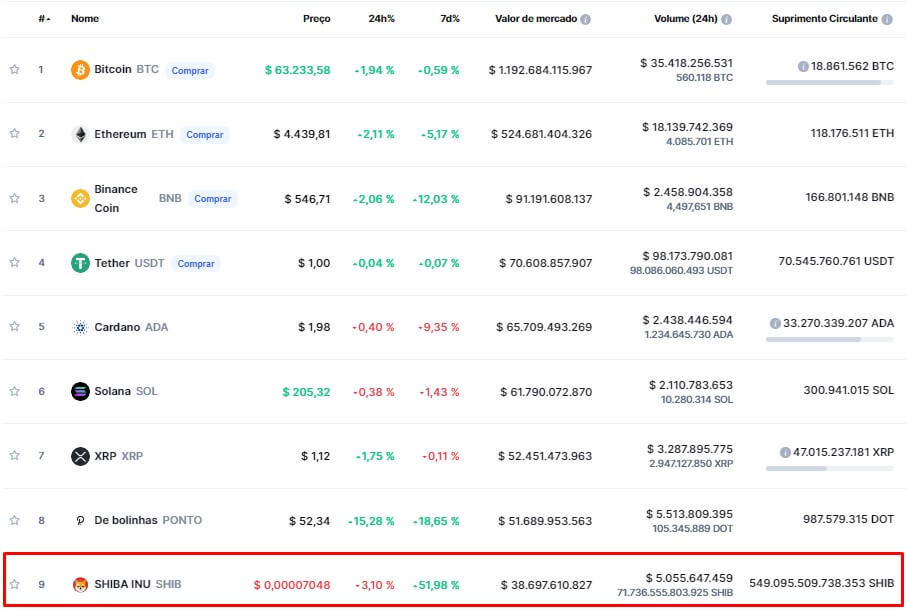This screenshot has height=612, width=907.
Task: Click supply 549.095.509.738.353 SHIB
Action: [x=821, y=583]
